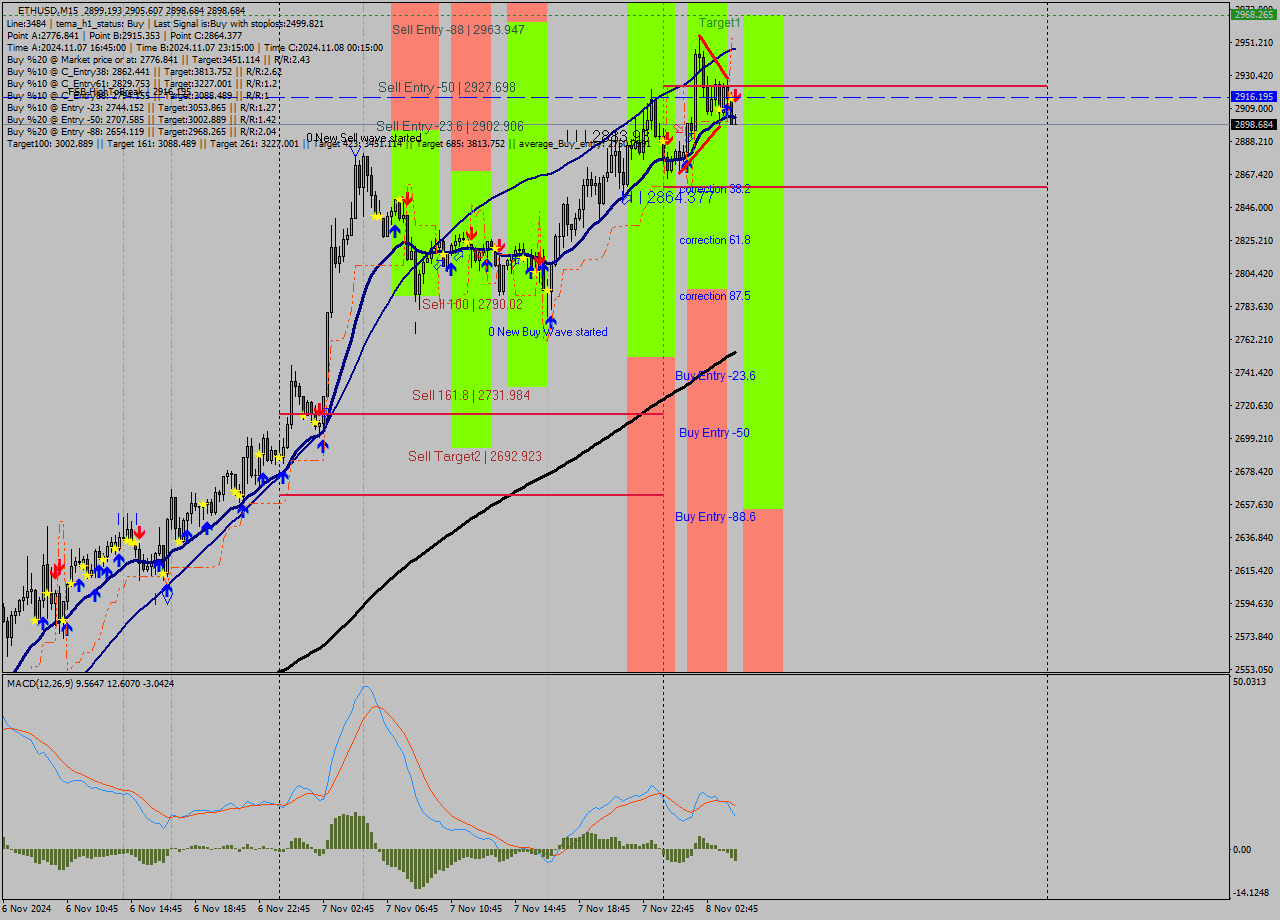The width and height of the screenshot is (1280, 920).
Task: Click the '7 Nov 22:45' time axis label
Action: 668,909
